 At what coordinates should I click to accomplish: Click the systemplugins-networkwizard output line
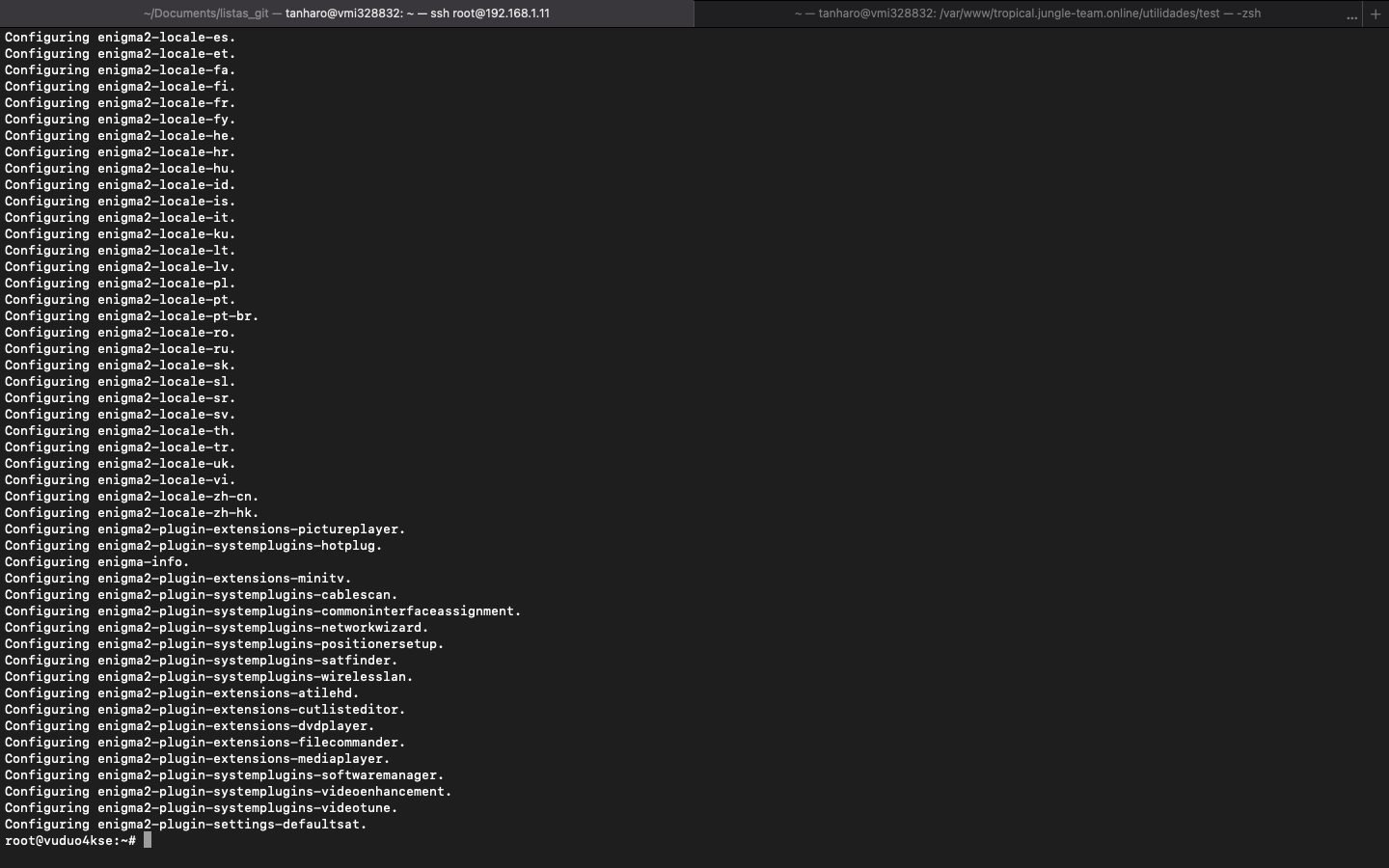(x=217, y=628)
